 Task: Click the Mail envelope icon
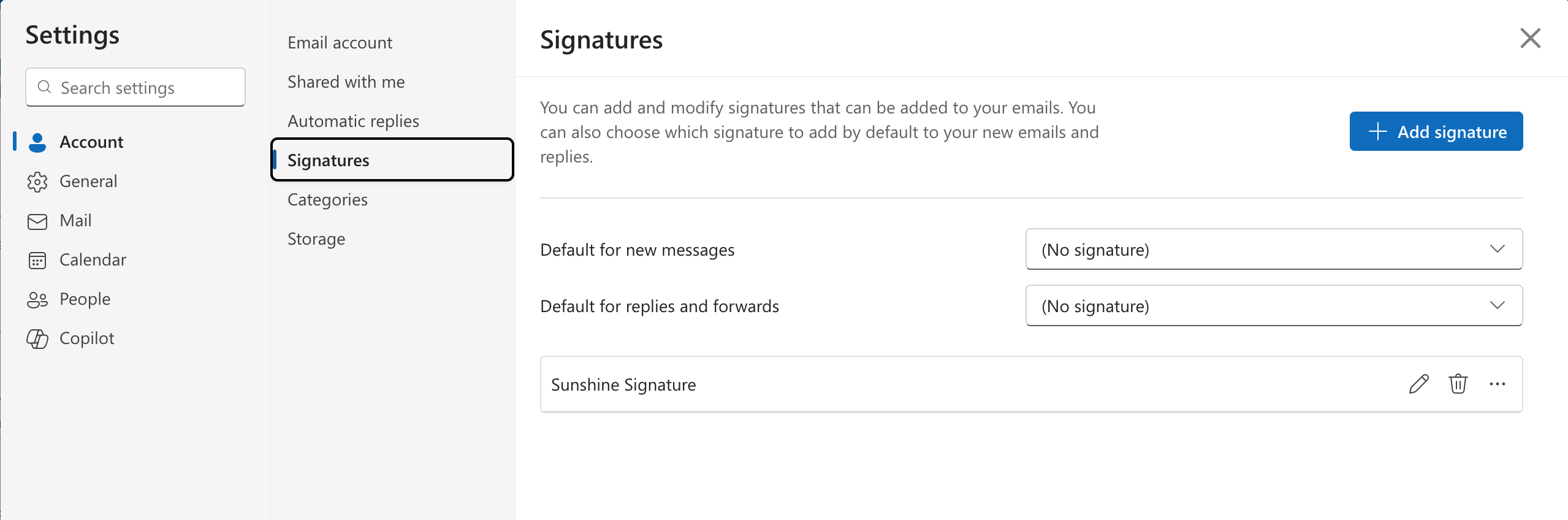37,221
